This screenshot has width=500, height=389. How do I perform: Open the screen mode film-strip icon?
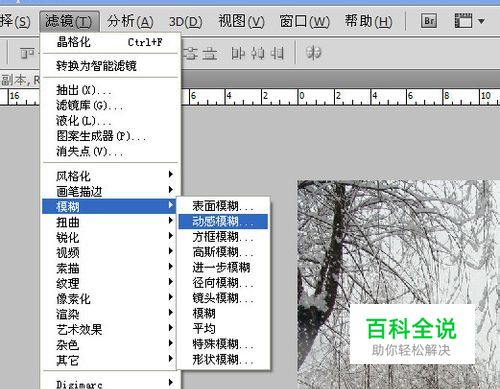tap(463, 21)
